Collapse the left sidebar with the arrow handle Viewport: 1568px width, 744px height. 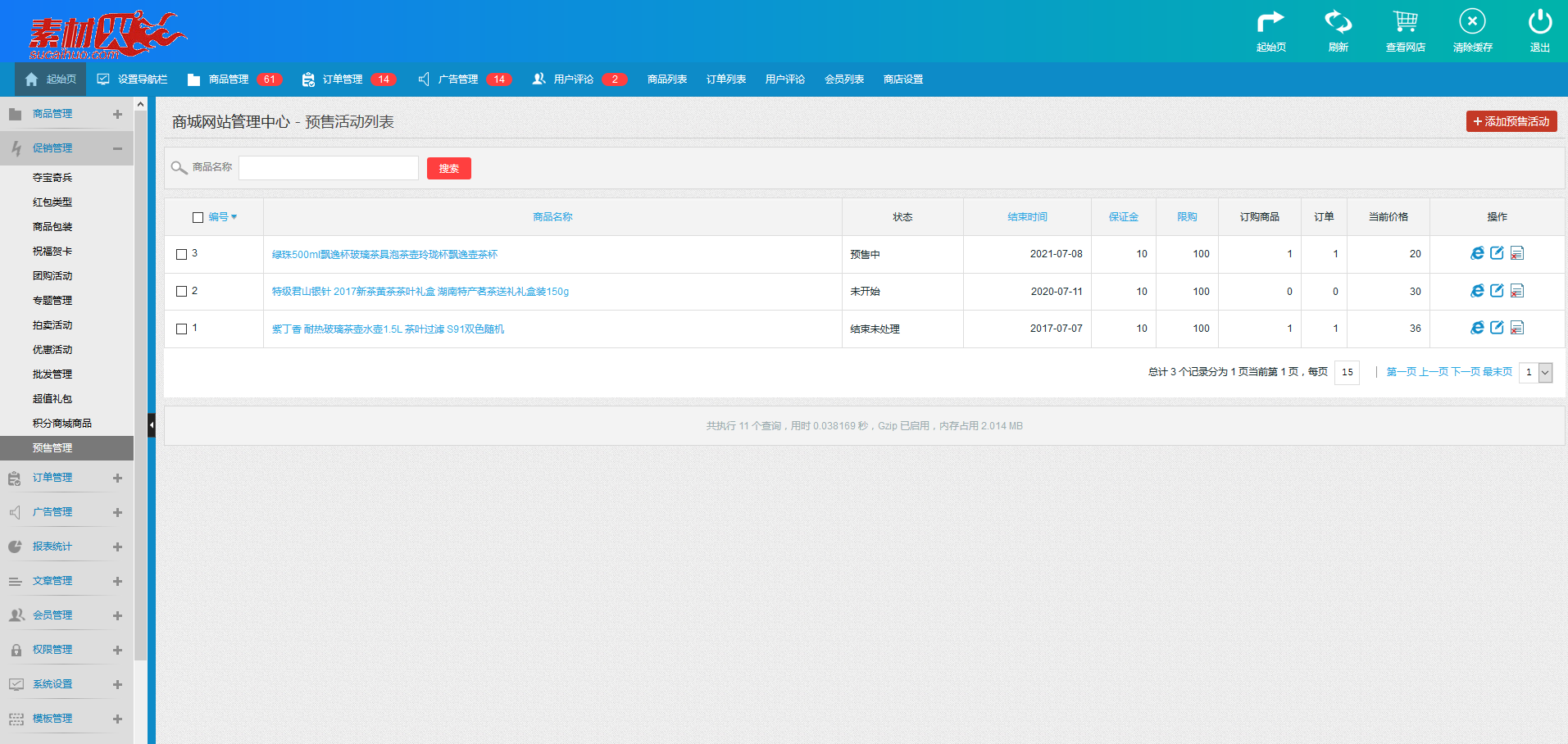(151, 424)
